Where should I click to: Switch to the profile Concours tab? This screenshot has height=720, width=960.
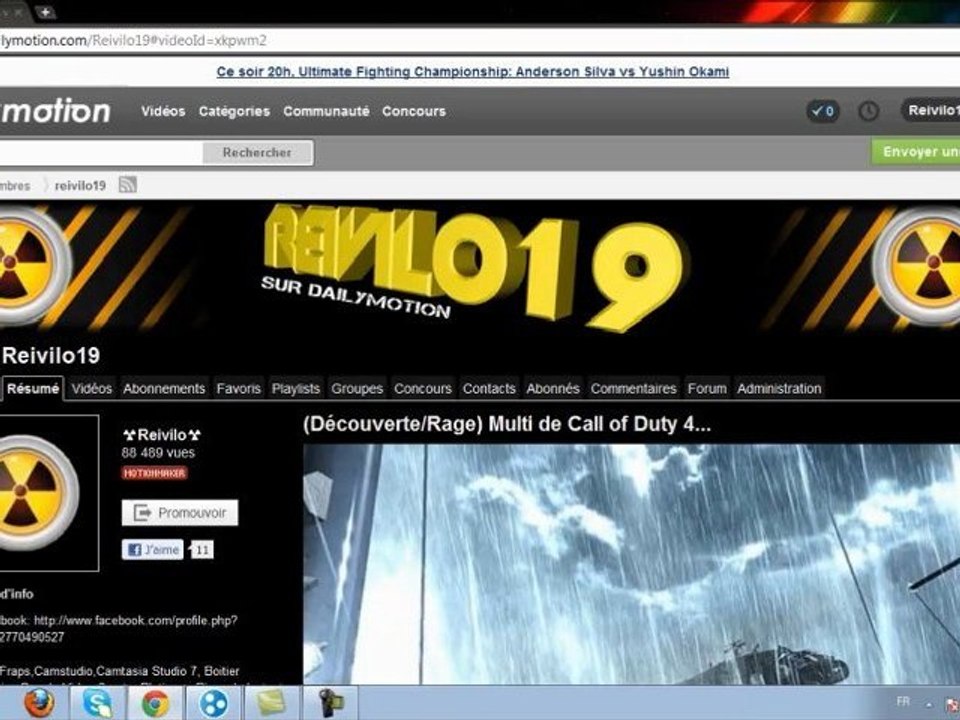click(423, 388)
